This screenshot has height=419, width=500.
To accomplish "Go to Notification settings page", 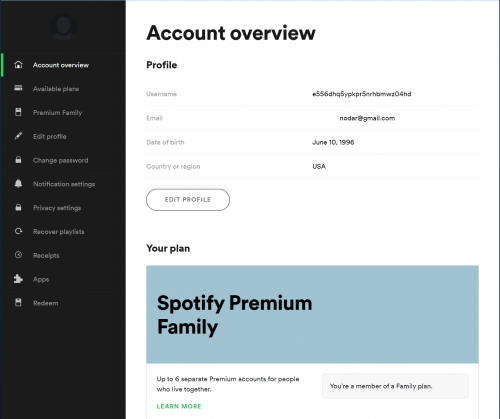I will 63,184.
